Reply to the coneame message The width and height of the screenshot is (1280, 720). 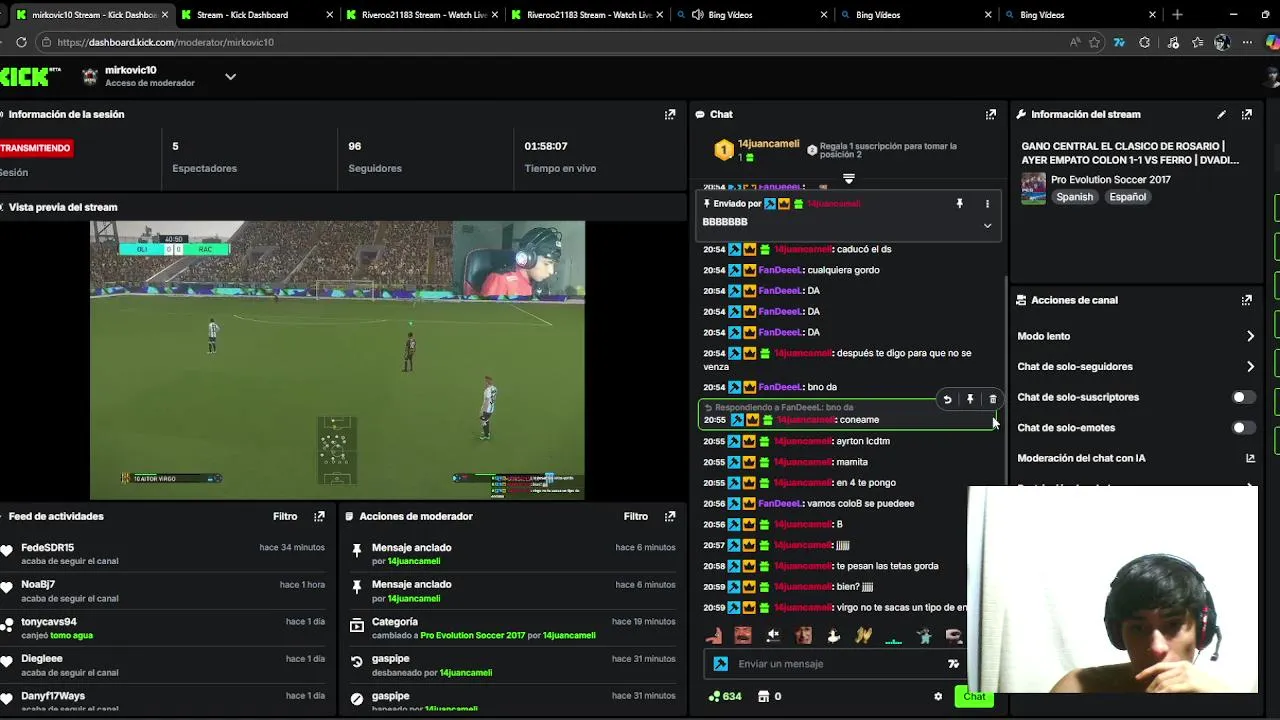coord(947,399)
